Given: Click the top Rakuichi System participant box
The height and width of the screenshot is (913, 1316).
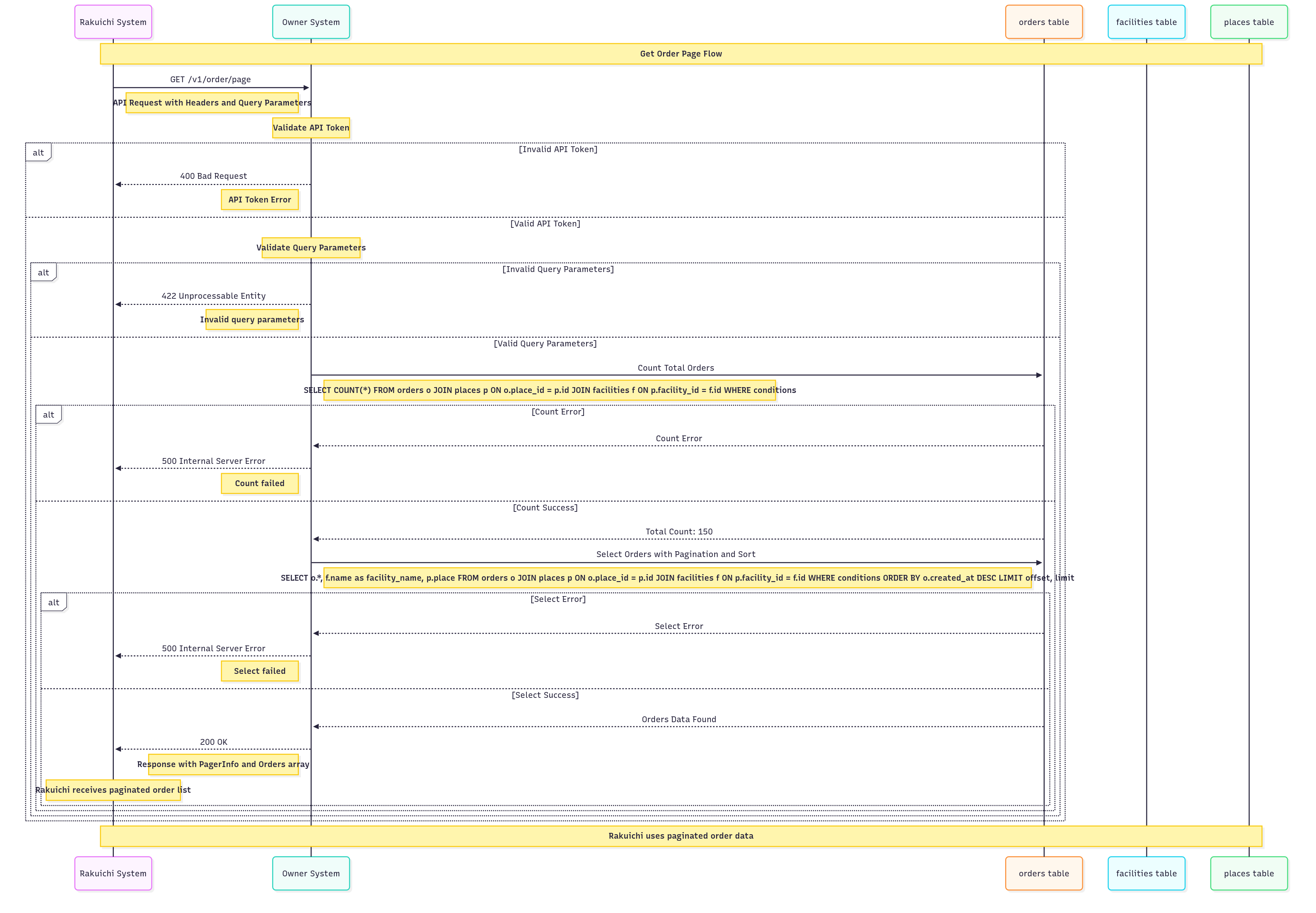Looking at the screenshot, I should coord(113,22).
